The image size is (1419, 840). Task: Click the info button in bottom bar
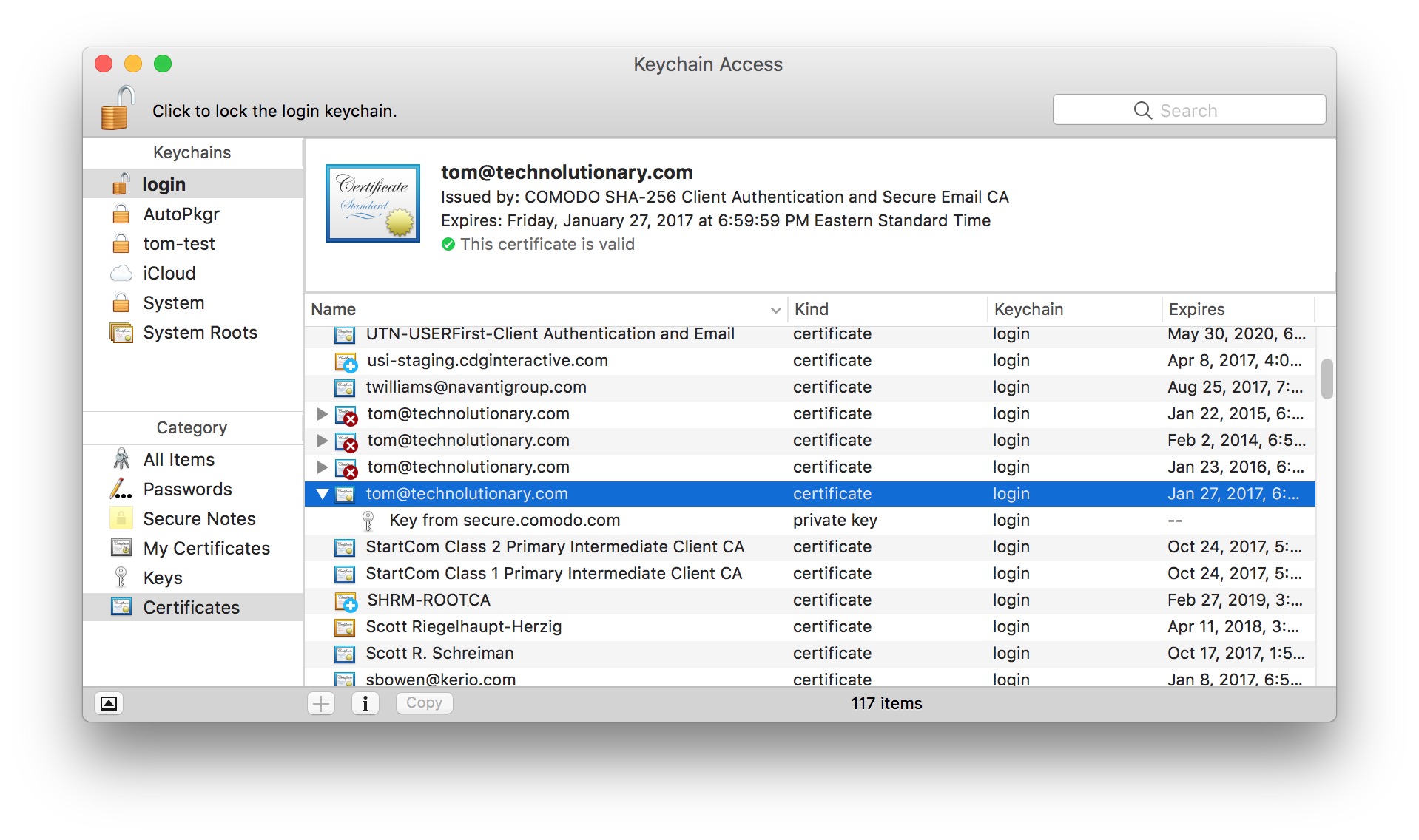click(x=365, y=703)
